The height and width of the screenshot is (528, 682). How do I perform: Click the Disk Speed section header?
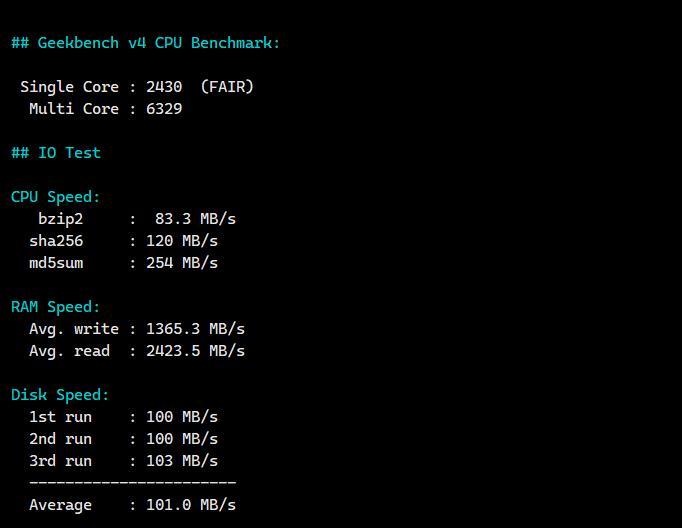point(60,395)
